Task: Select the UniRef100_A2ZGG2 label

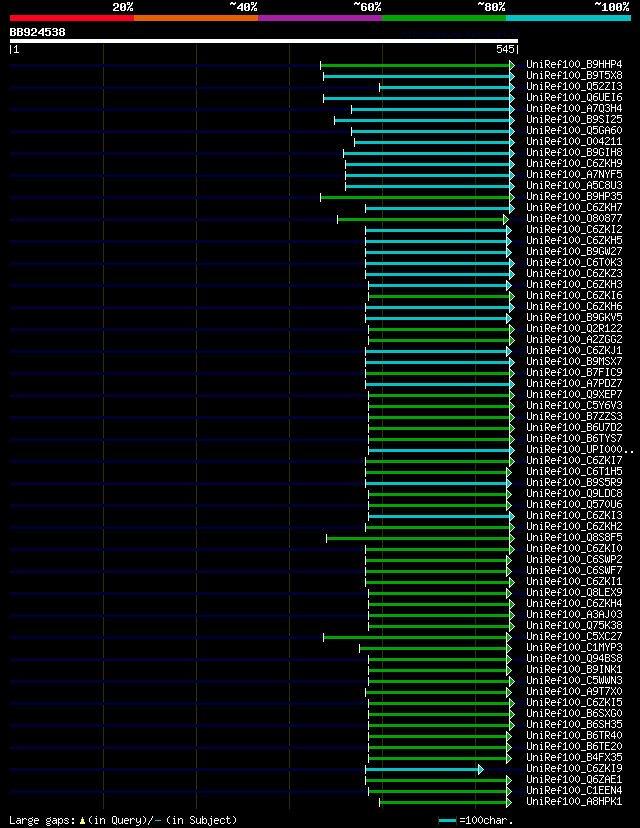Action: click(574, 340)
